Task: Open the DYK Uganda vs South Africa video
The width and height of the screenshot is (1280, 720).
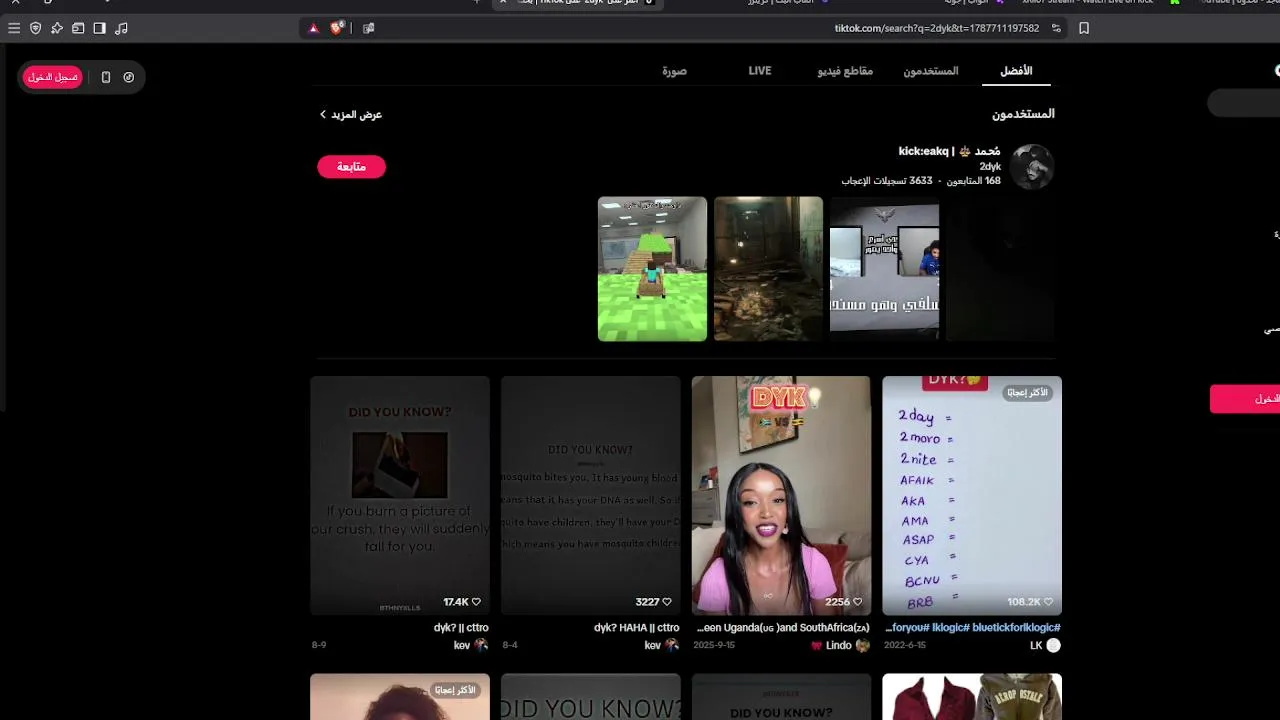Action: pos(781,495)
